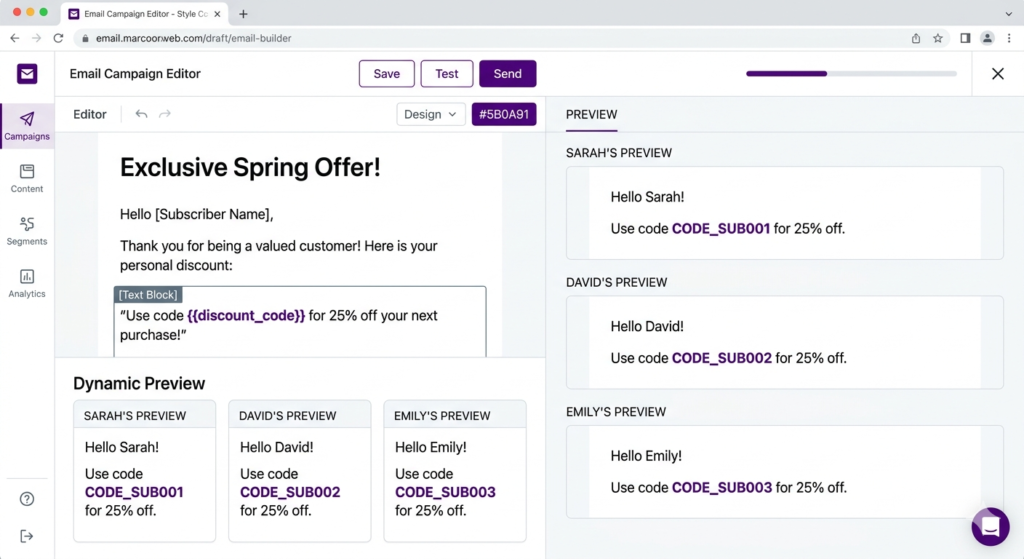Click CODE_SUB001 in Dynamic Preview card
This screenshot has height=559, width=1024.
pyautogui.click(x=134, y=492)
